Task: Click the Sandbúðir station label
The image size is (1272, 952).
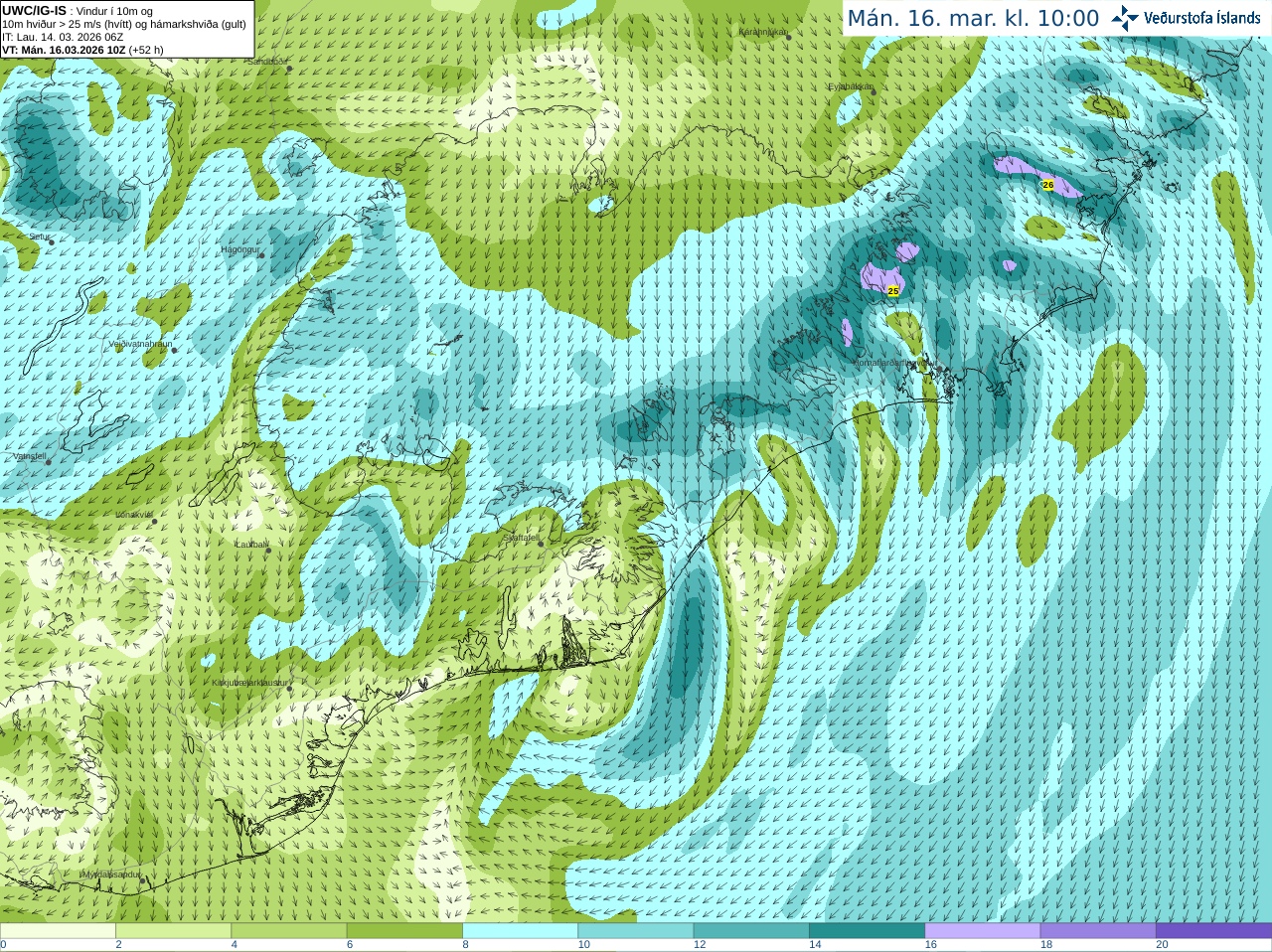Action: (267, 62)
